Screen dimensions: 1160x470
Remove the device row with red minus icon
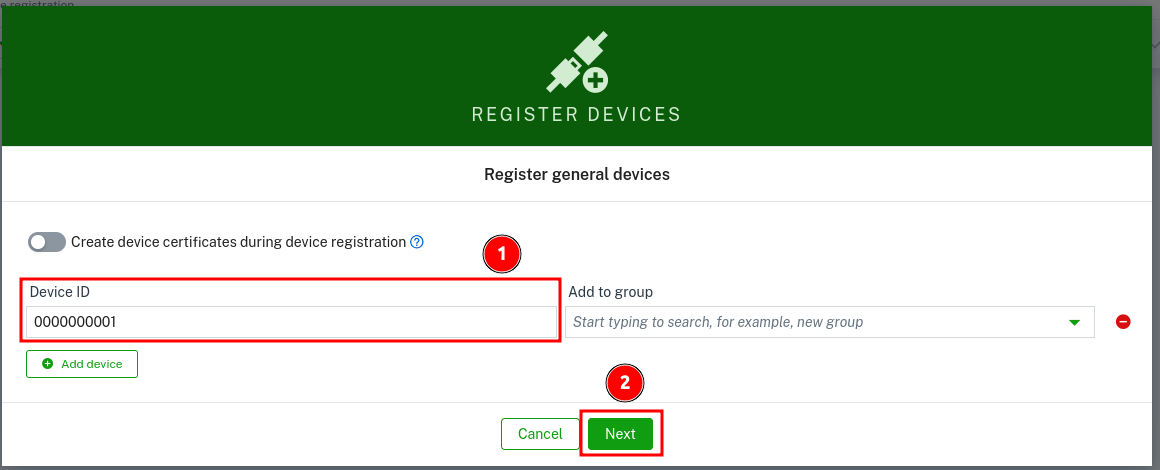(1123, 322)
